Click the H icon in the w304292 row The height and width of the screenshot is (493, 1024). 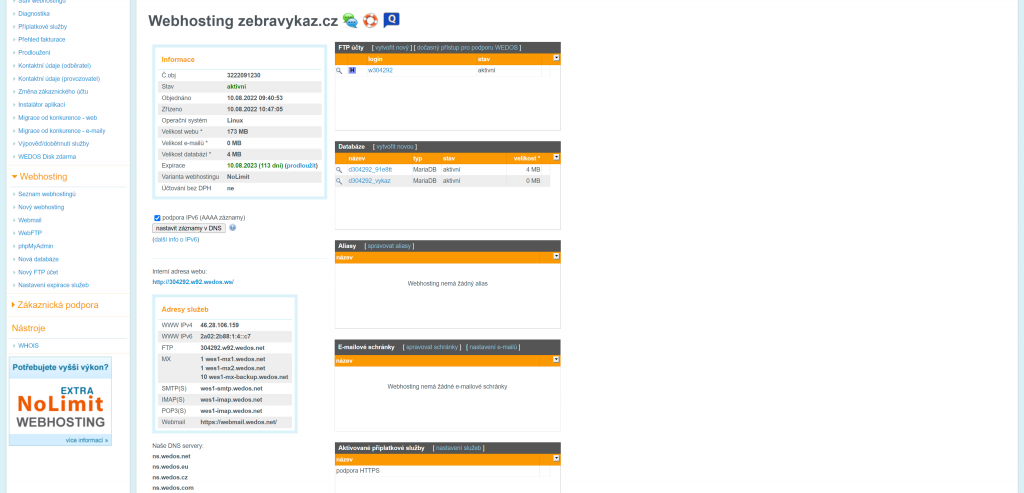click(353, 71)
